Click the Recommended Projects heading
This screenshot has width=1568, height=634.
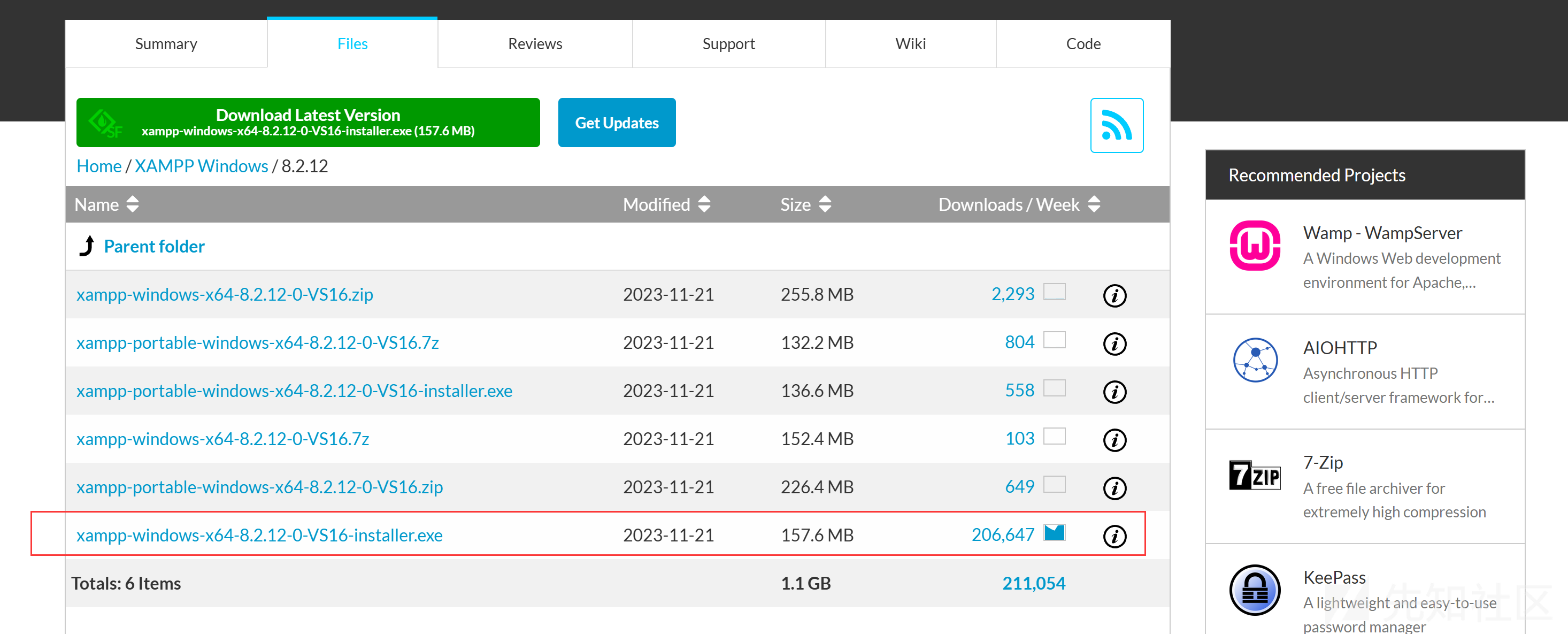point(1317,175)
